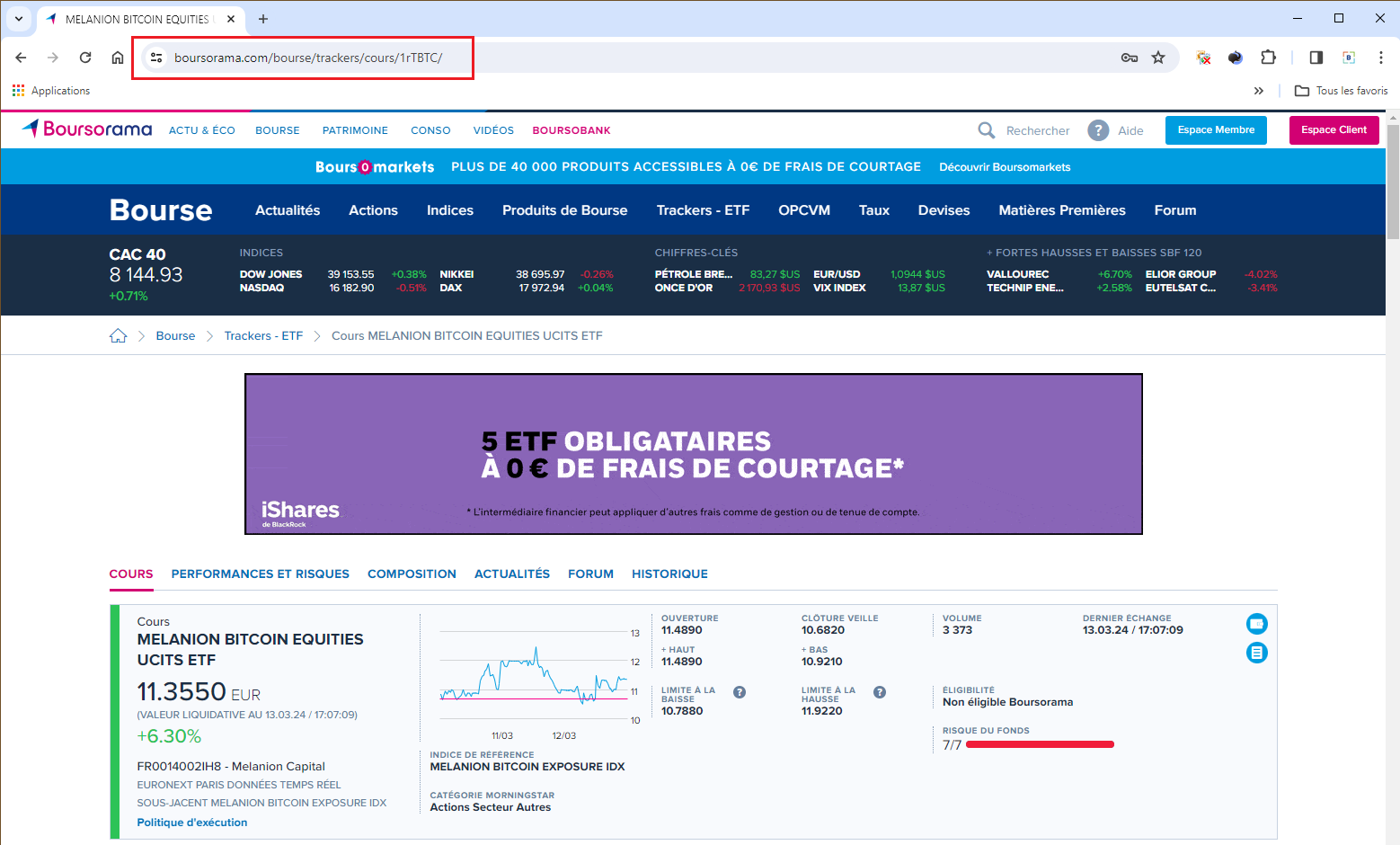This screenshot has width=1400, height=845.
Task: Toggle the browser side panel
Action: coord(1316,58)
